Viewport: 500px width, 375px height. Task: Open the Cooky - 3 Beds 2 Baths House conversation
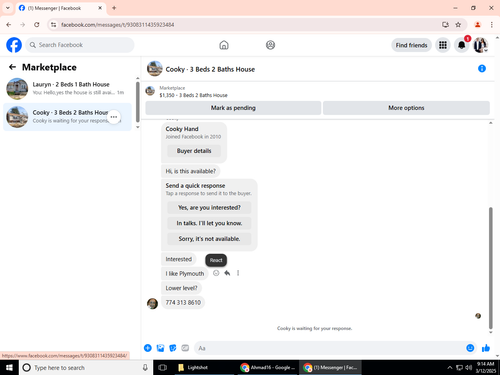[x=67, y=117]
